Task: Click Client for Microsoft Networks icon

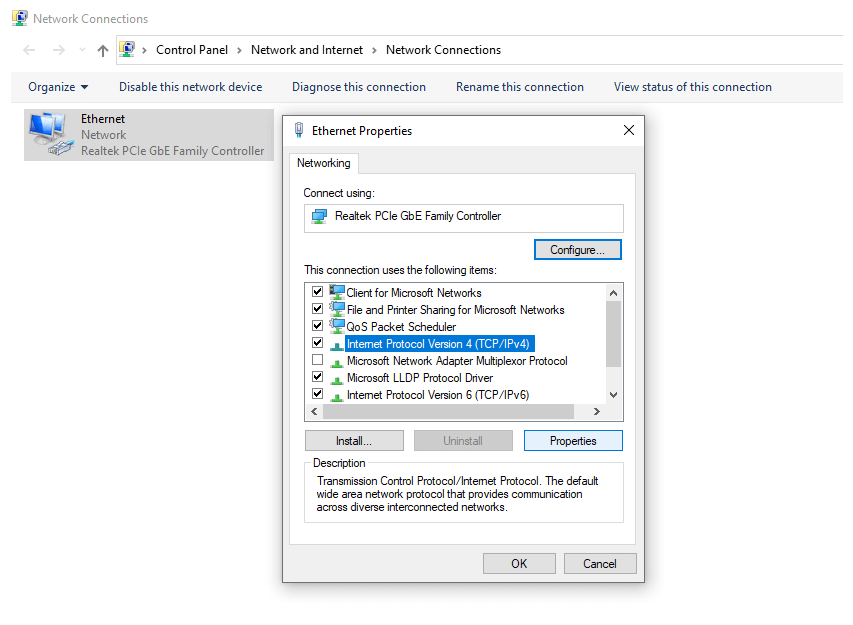Action: click(x=337, y=292)
